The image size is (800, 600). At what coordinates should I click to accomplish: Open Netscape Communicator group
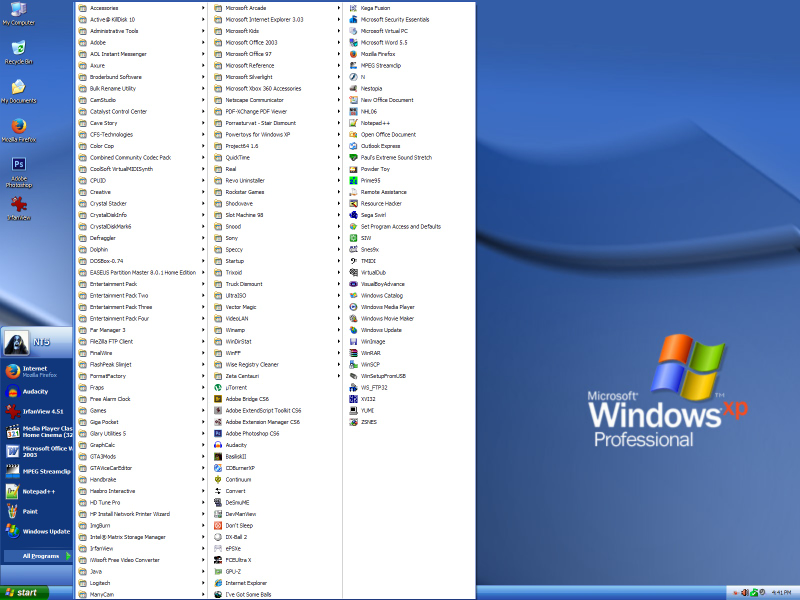(277, 100)
